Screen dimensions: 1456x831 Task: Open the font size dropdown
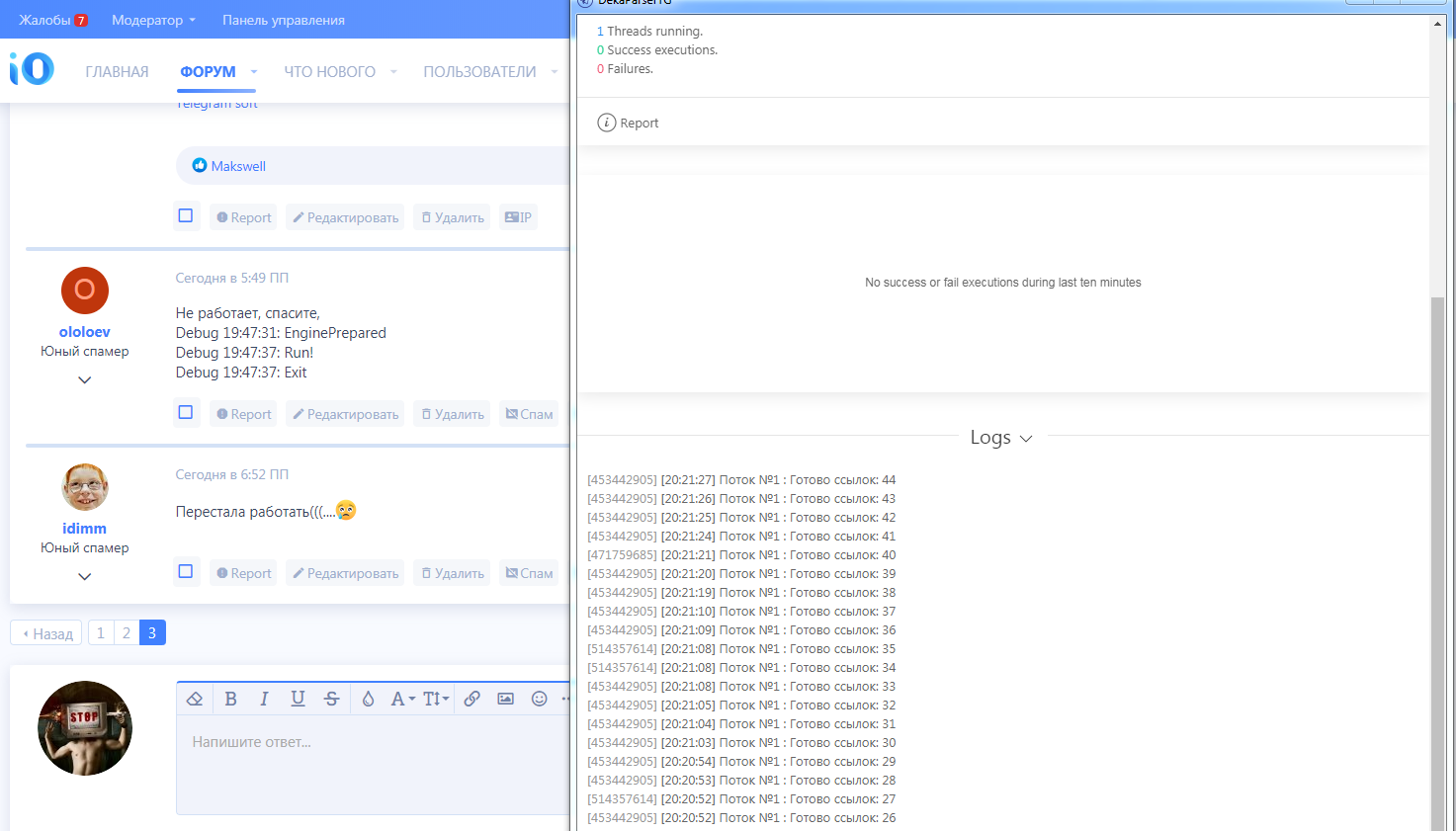(436, 699)
